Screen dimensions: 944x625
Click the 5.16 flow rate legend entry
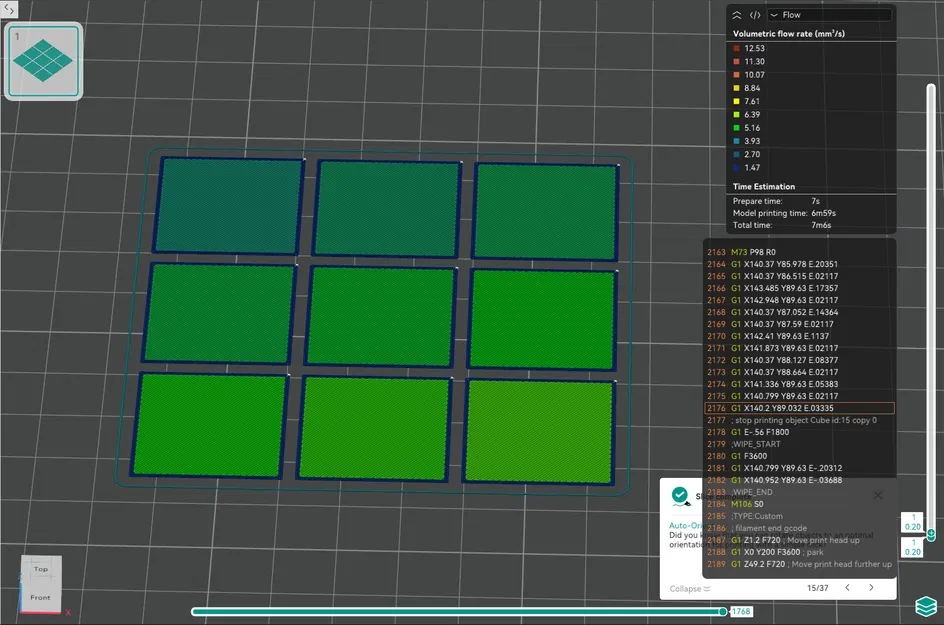point(747,128)
